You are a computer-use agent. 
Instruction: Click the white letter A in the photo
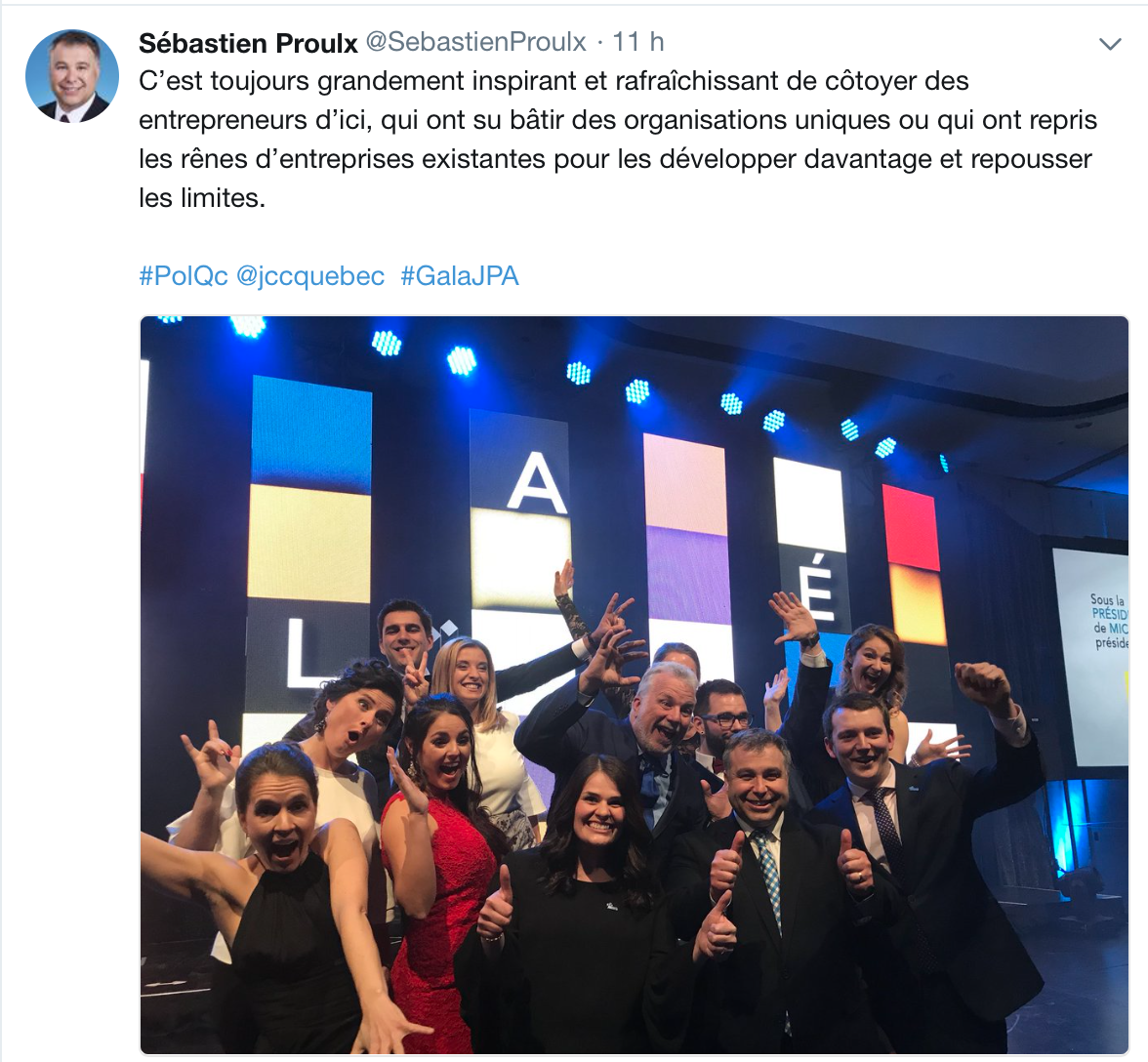[537, 481]
